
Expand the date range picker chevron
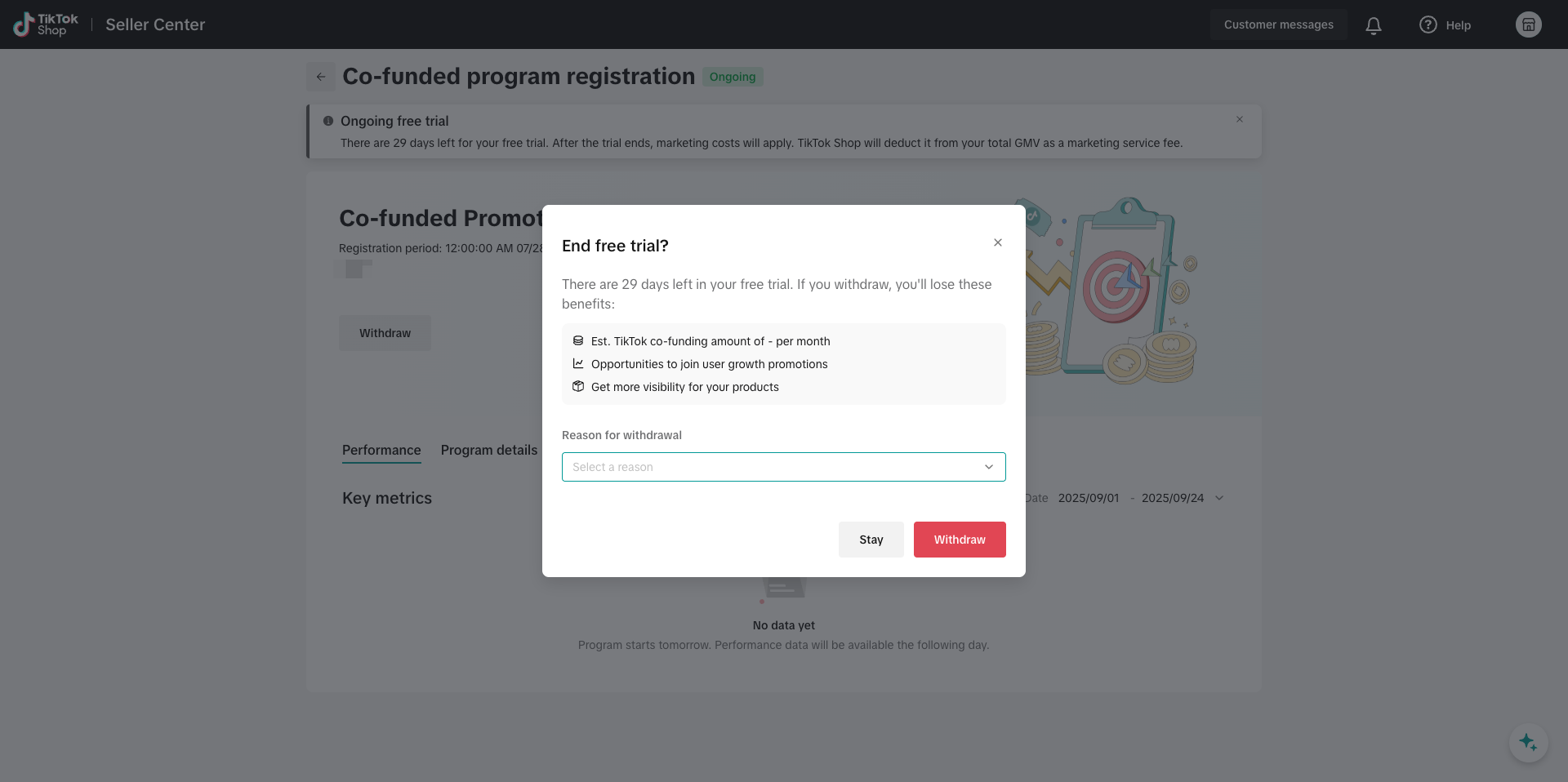pyautogui.click(x=1219, y=498)
